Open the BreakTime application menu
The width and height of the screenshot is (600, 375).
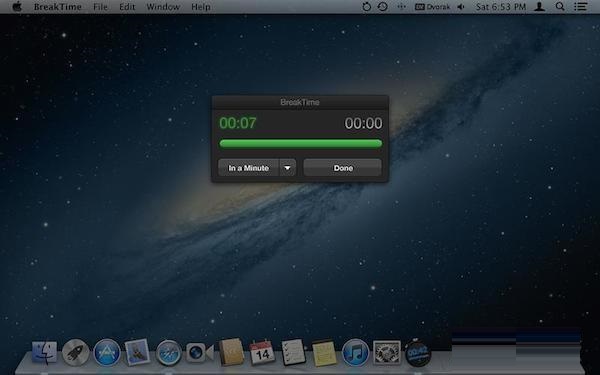point(57,7)
